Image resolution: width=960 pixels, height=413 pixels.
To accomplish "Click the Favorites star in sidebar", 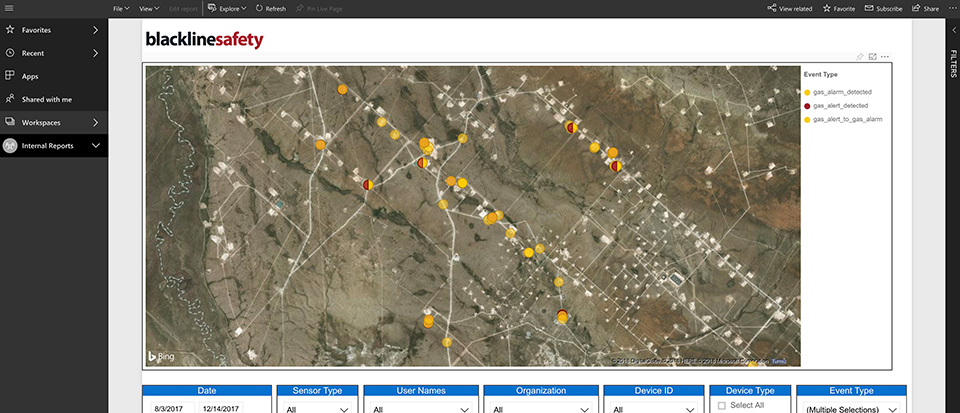I will (10, 30).
